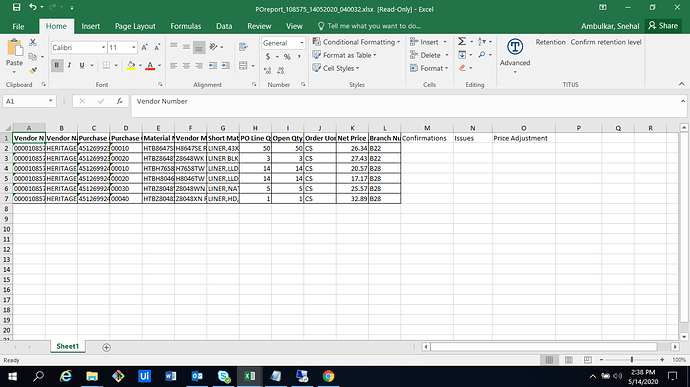
Task: Switch to the Page Layout tab
Action: click(x=135, y=26)
